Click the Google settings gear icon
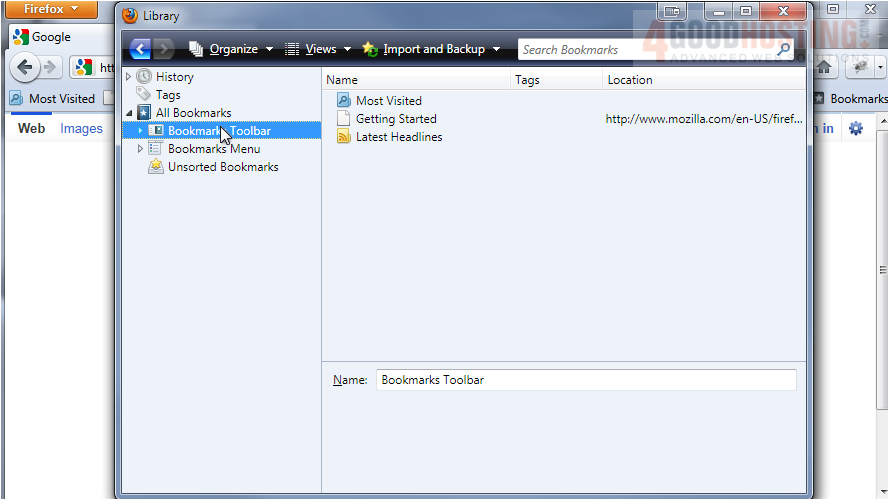 856,128
